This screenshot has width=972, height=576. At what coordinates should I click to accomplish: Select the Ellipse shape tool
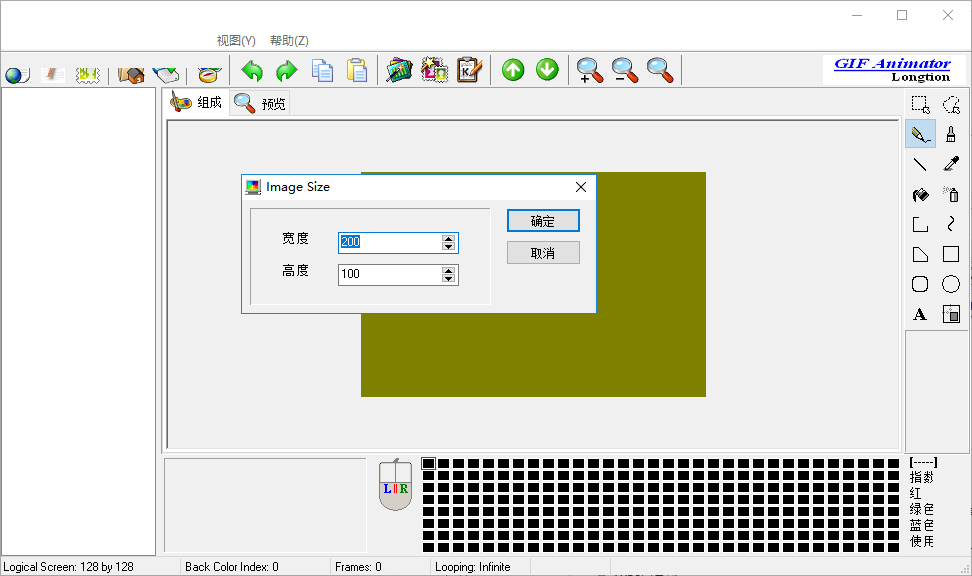pos(951,285)
